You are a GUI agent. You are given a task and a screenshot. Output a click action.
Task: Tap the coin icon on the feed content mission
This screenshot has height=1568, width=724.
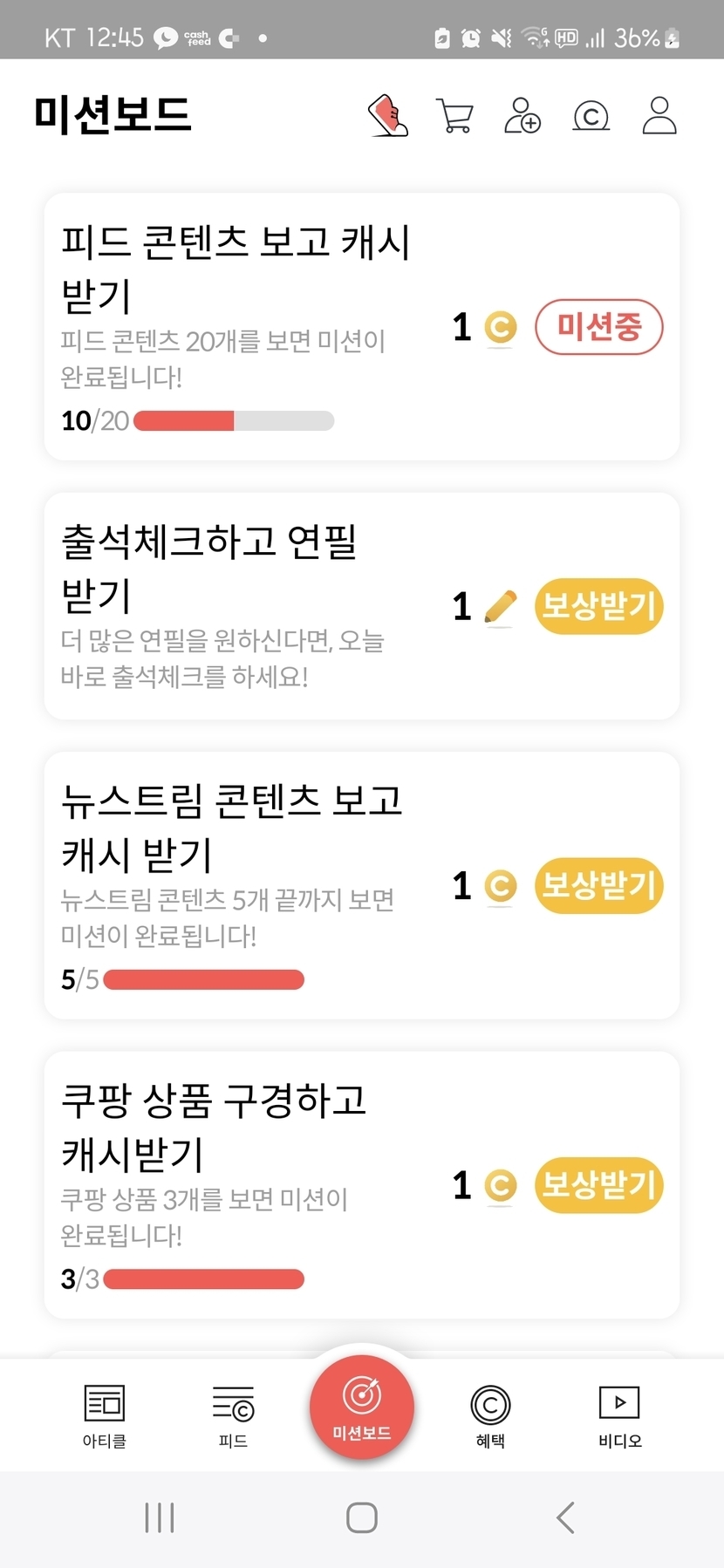click(x=500, y=328)
